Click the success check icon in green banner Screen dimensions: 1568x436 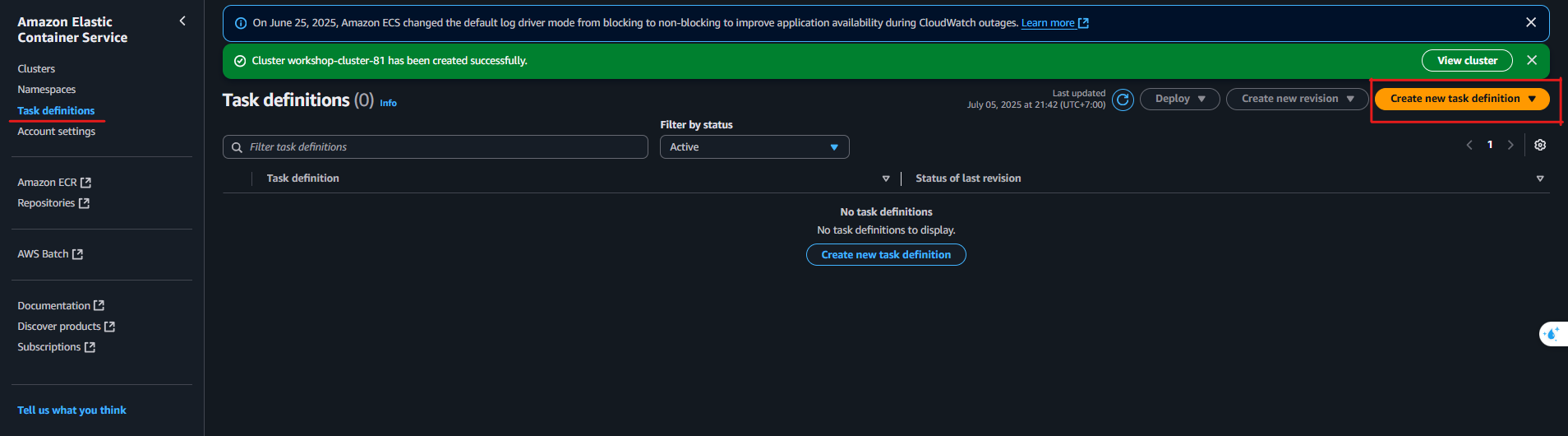click(x=240, y=61)
